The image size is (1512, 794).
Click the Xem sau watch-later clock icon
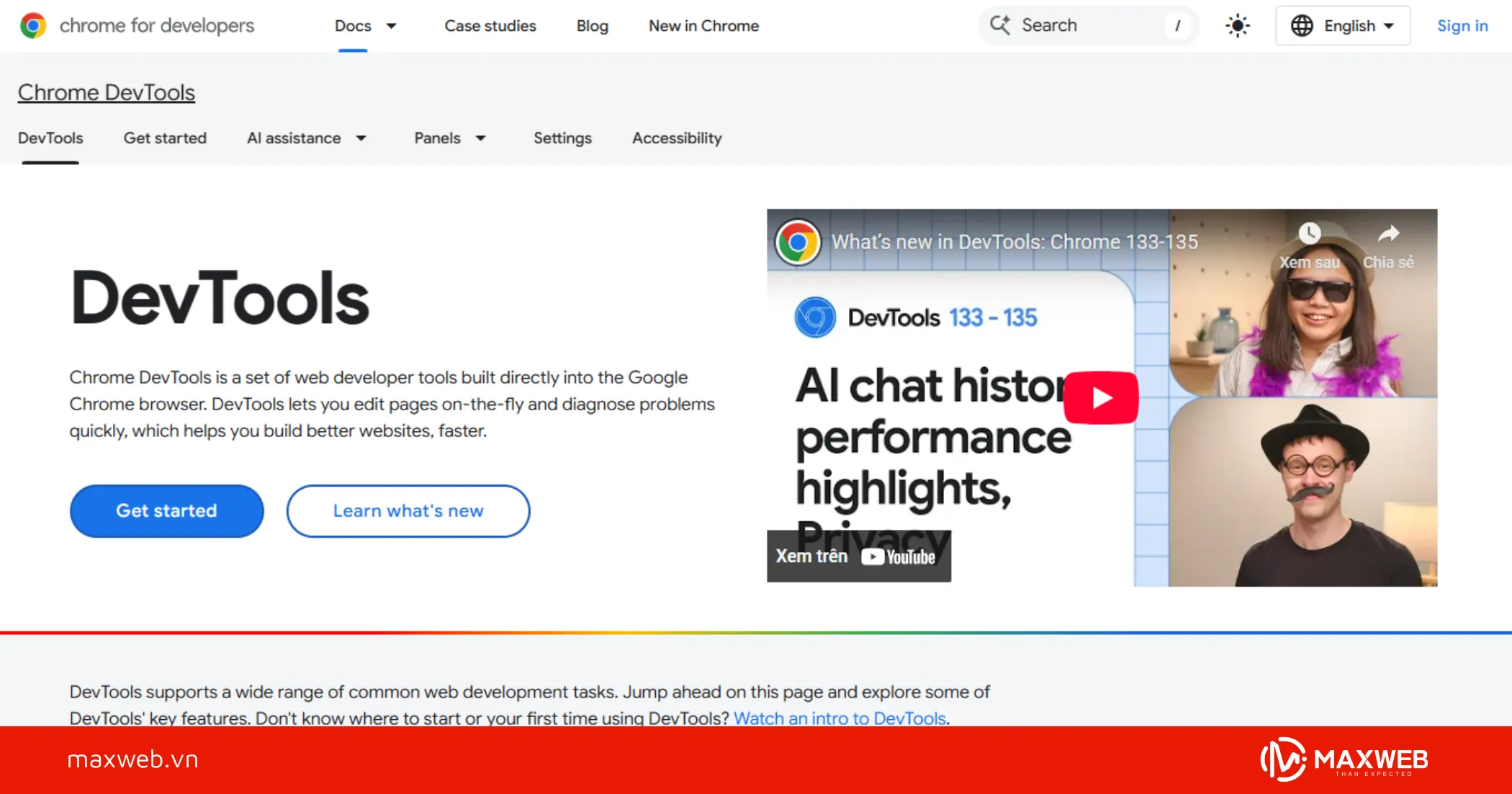tap(1310, 234)
